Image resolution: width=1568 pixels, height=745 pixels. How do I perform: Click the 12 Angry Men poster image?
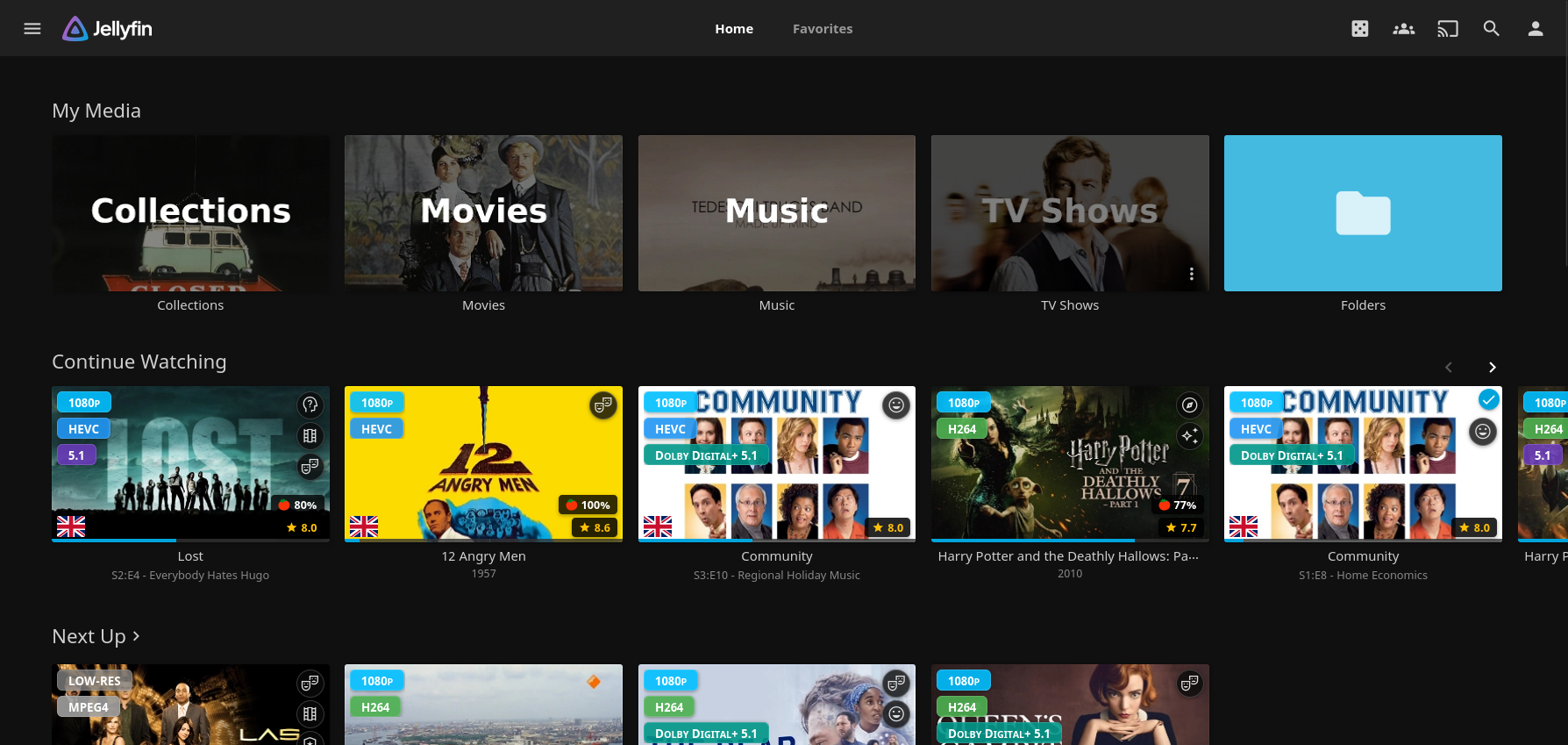click(484, 463)
